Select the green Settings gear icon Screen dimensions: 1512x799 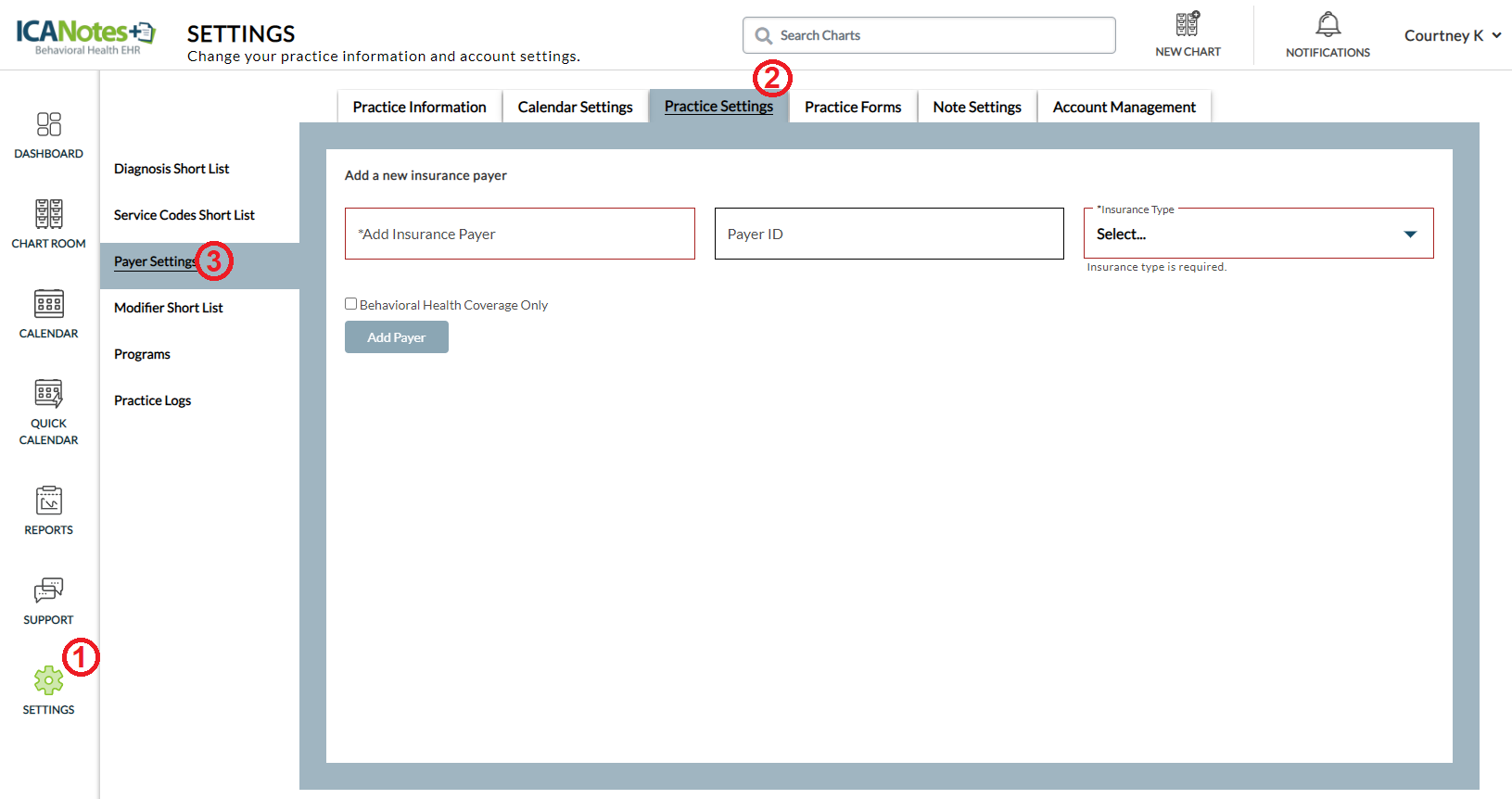click(48, 680)
